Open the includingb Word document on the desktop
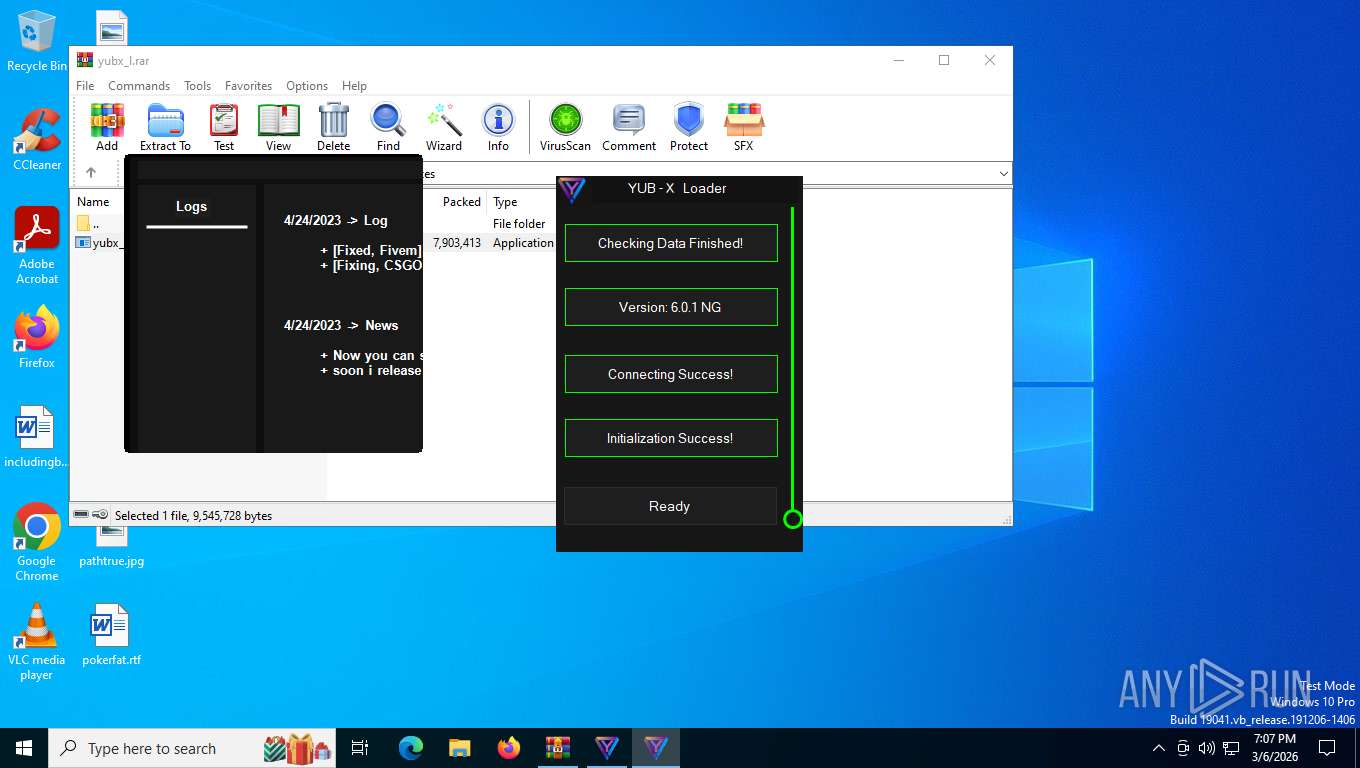The height and width of the screenshot is (768, 1360). 37,437
